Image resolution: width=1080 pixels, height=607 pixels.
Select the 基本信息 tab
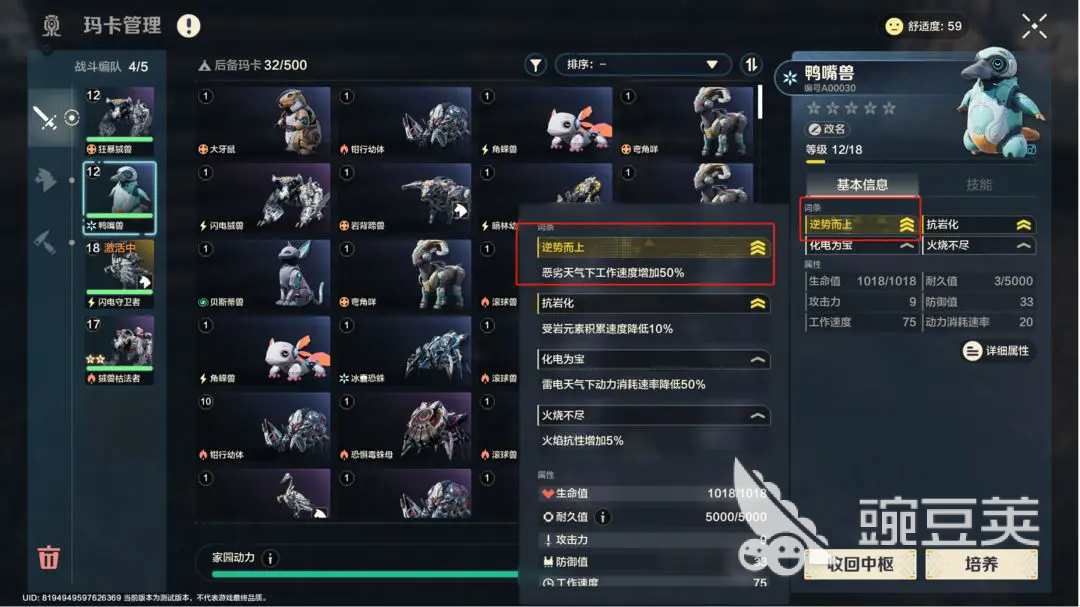(x=862, y=185)
